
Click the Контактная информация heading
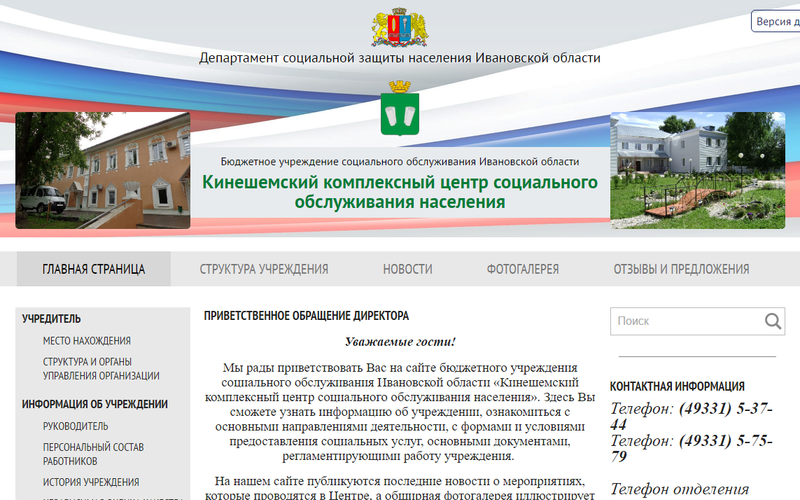(677, 386)
